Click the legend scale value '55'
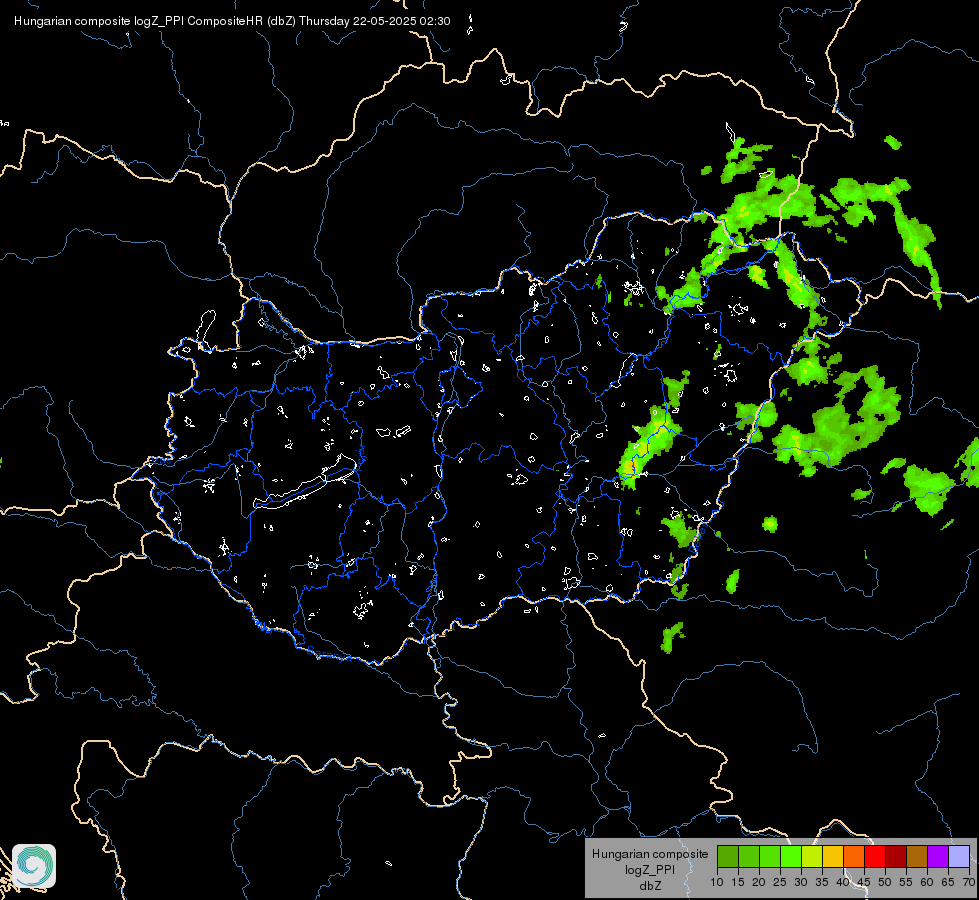Screen dimensions: 979x900 [x=906, y=882]
